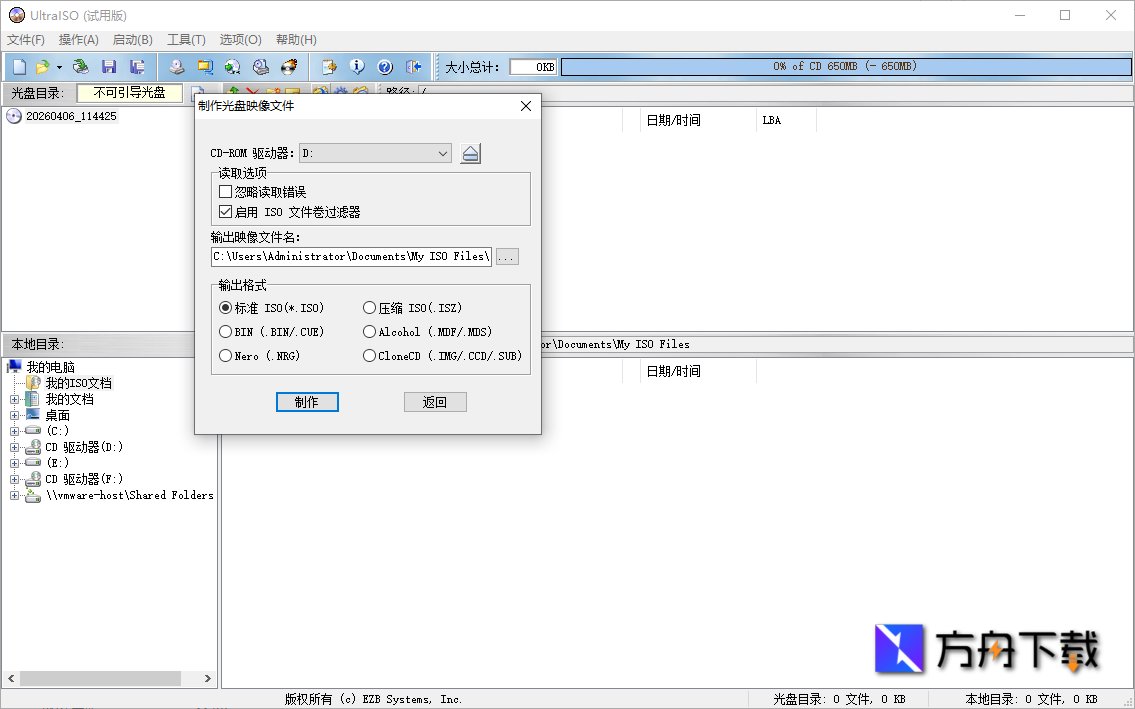Create a new ISO document
This screenshot has height=709, width=1135.
tap(18, 66)
